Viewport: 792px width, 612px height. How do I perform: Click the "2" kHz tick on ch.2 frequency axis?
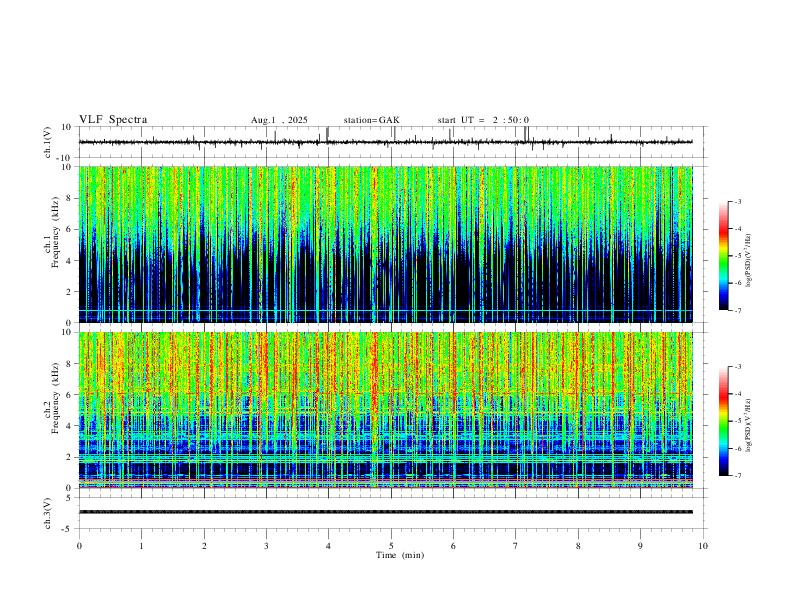pos(69,457)
